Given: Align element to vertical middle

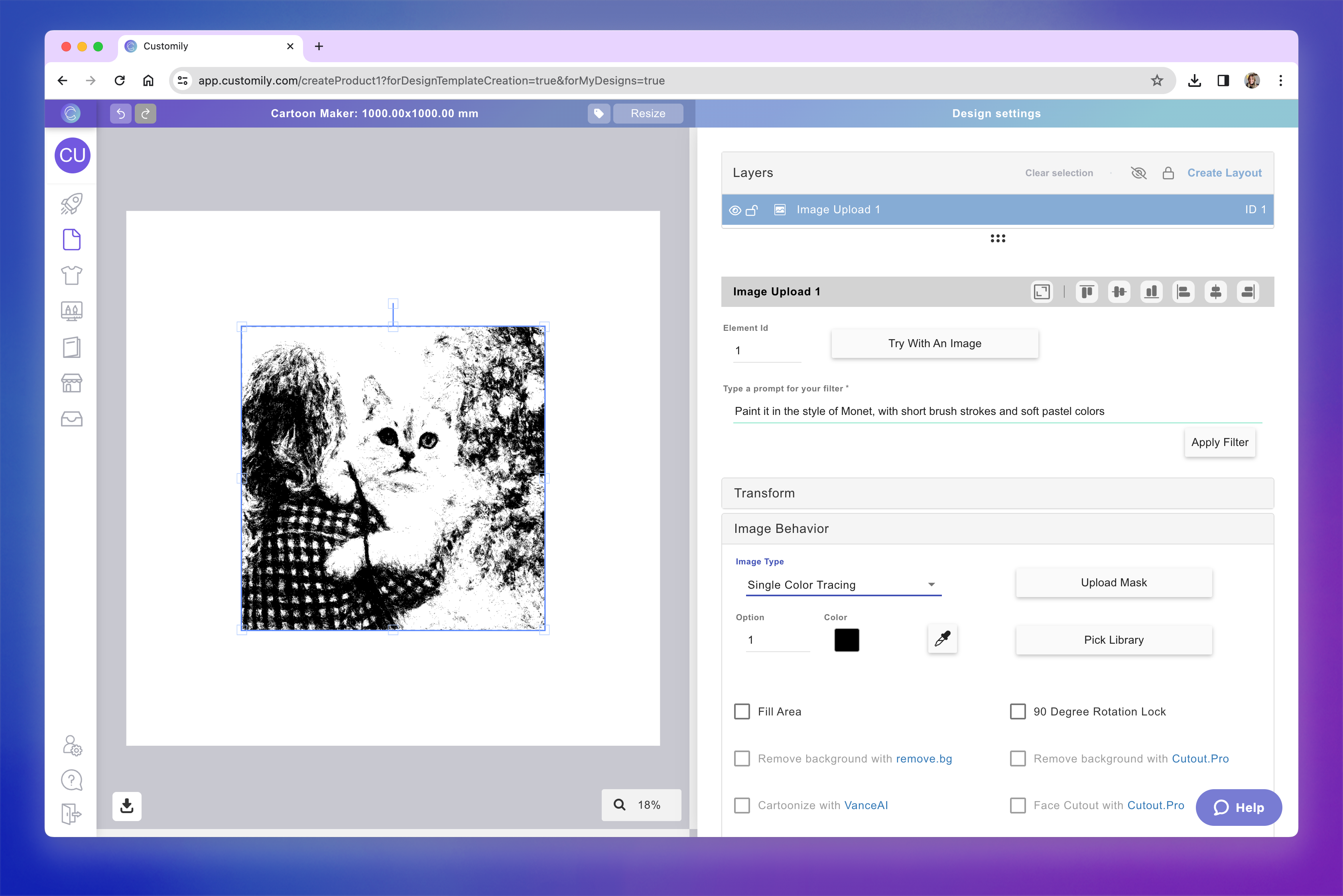Looking at the screenshot, I should (x=1119, y=292).
